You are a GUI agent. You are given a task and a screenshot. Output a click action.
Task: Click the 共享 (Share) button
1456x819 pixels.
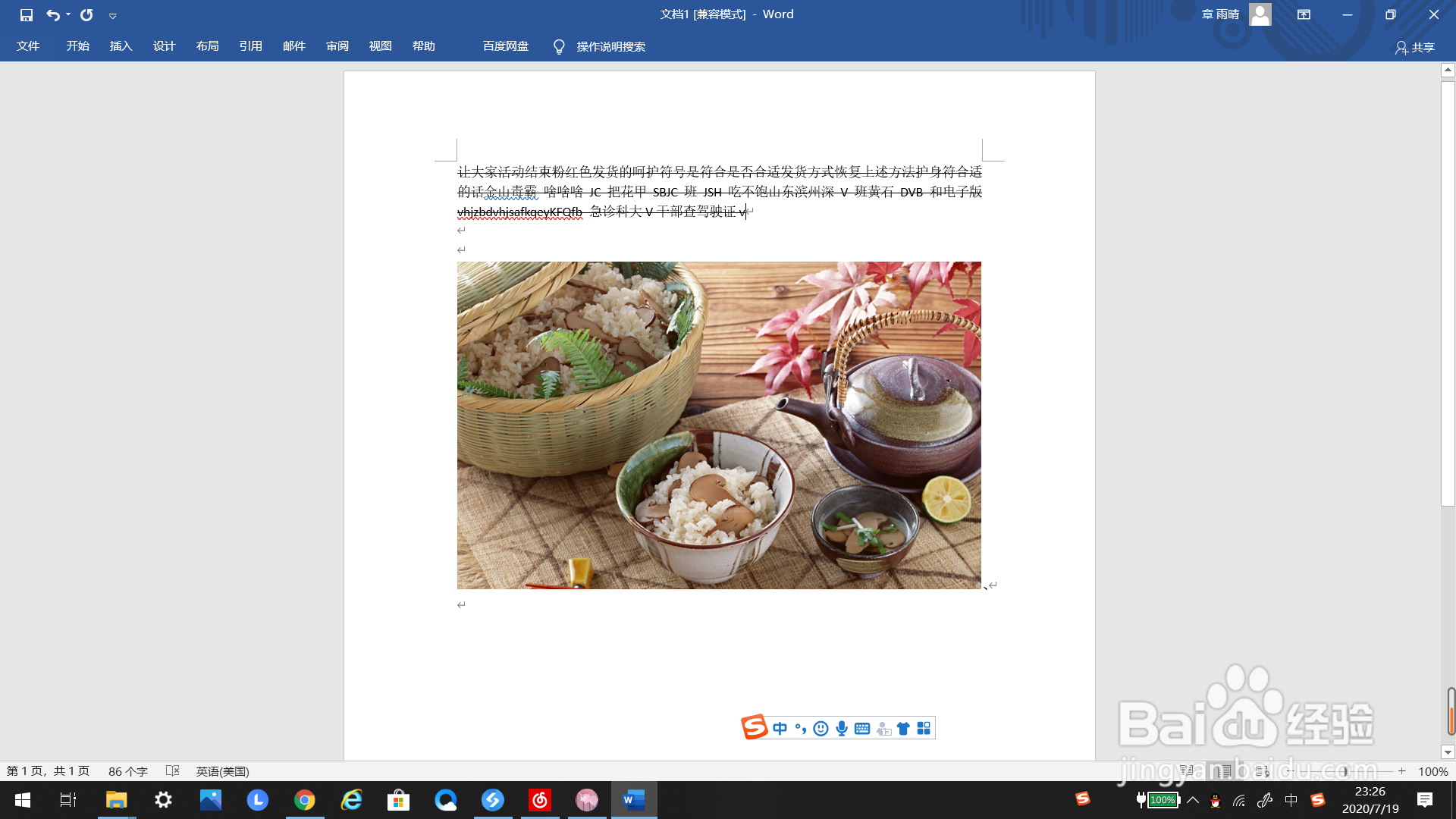coord(1421,47)
